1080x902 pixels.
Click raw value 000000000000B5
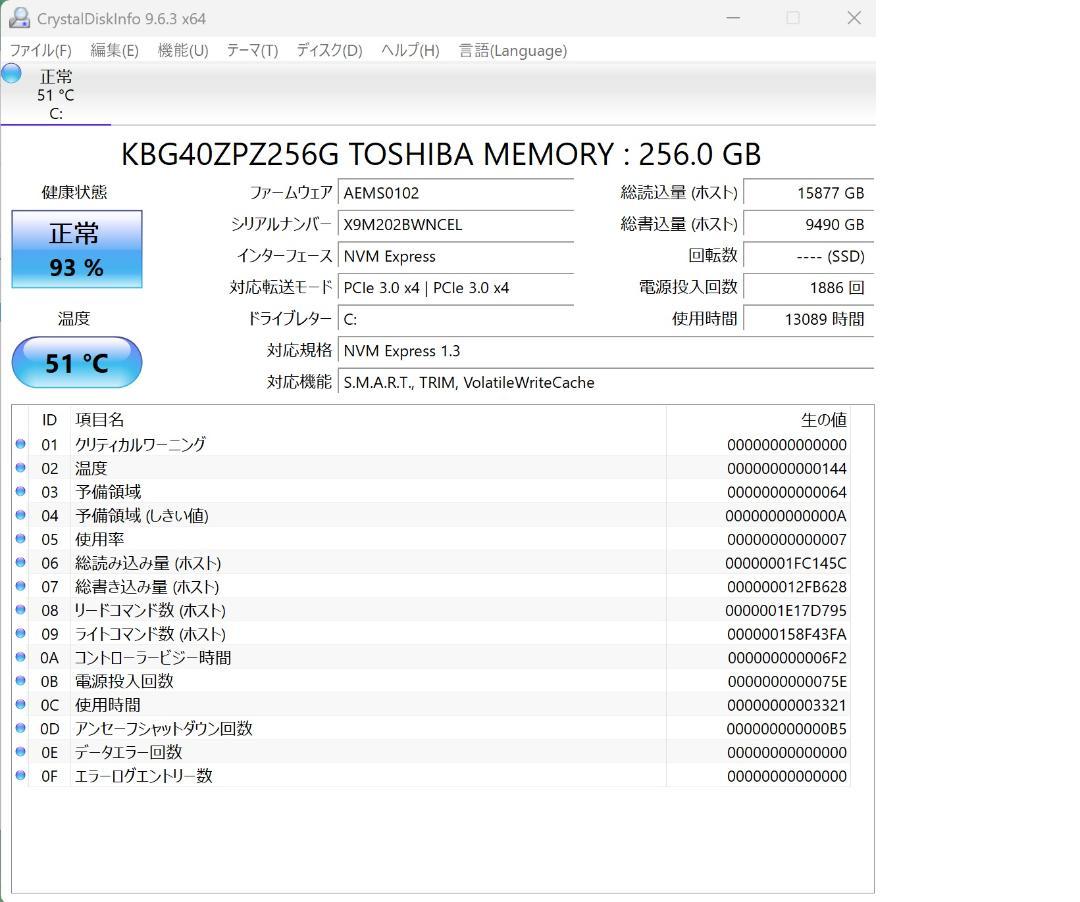pyautogui.click(x=787, y=728)
